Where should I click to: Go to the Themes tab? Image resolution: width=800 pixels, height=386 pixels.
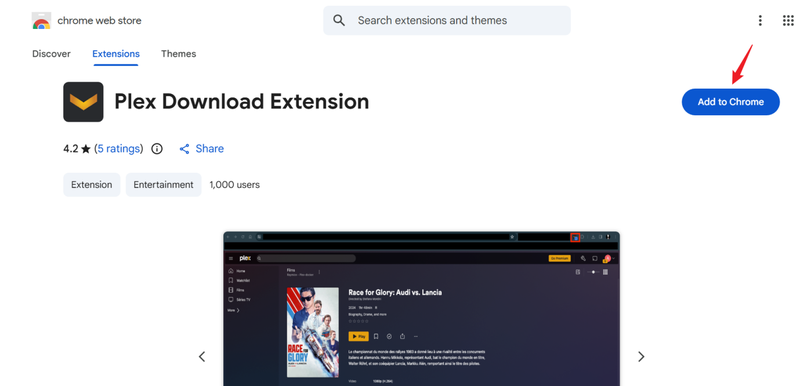[179, 54]
